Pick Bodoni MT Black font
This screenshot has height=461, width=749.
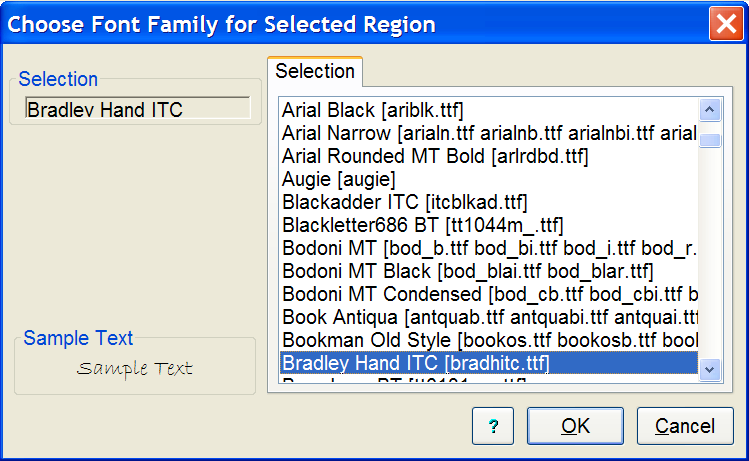click(468, 270)
